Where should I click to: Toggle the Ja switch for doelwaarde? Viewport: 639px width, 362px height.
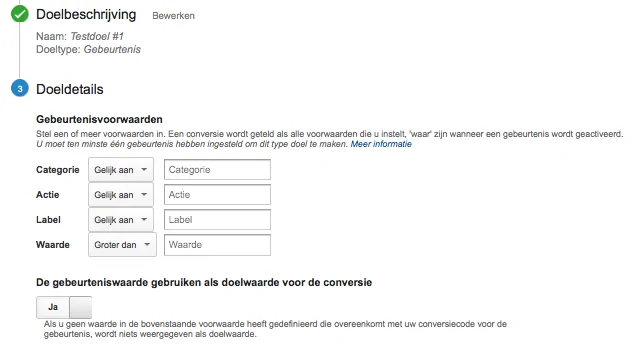coord(64,307)
